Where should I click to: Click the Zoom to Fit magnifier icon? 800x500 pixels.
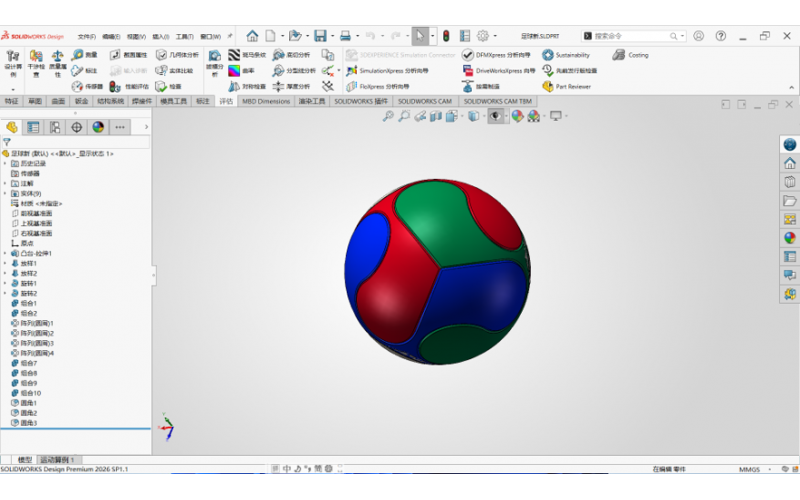(x=388, y=116)
